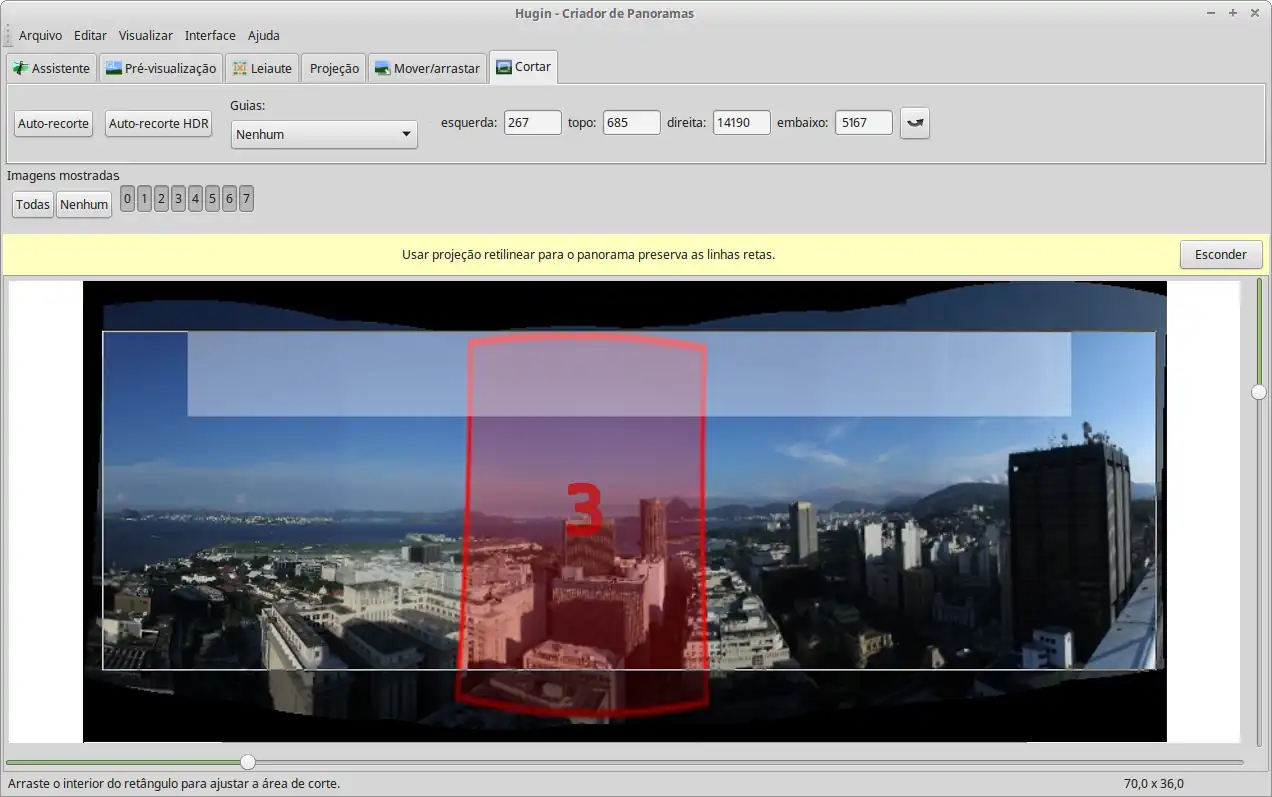This screenshot has width=1272, height=797.
Task: Switch to the Projeção tab
Action: tap(334, 69)
